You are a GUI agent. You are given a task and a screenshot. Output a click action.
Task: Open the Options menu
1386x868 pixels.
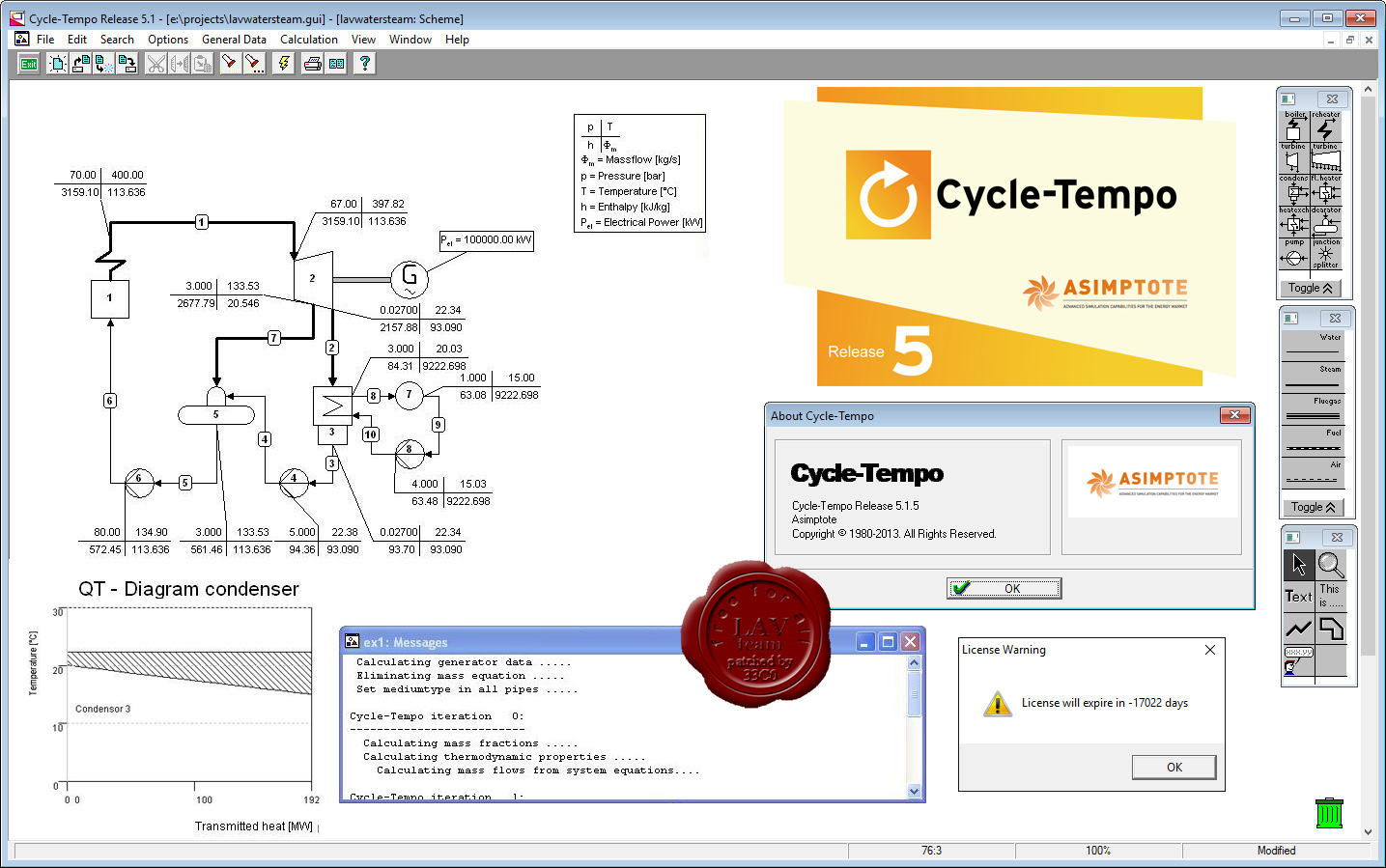[168, 40]
